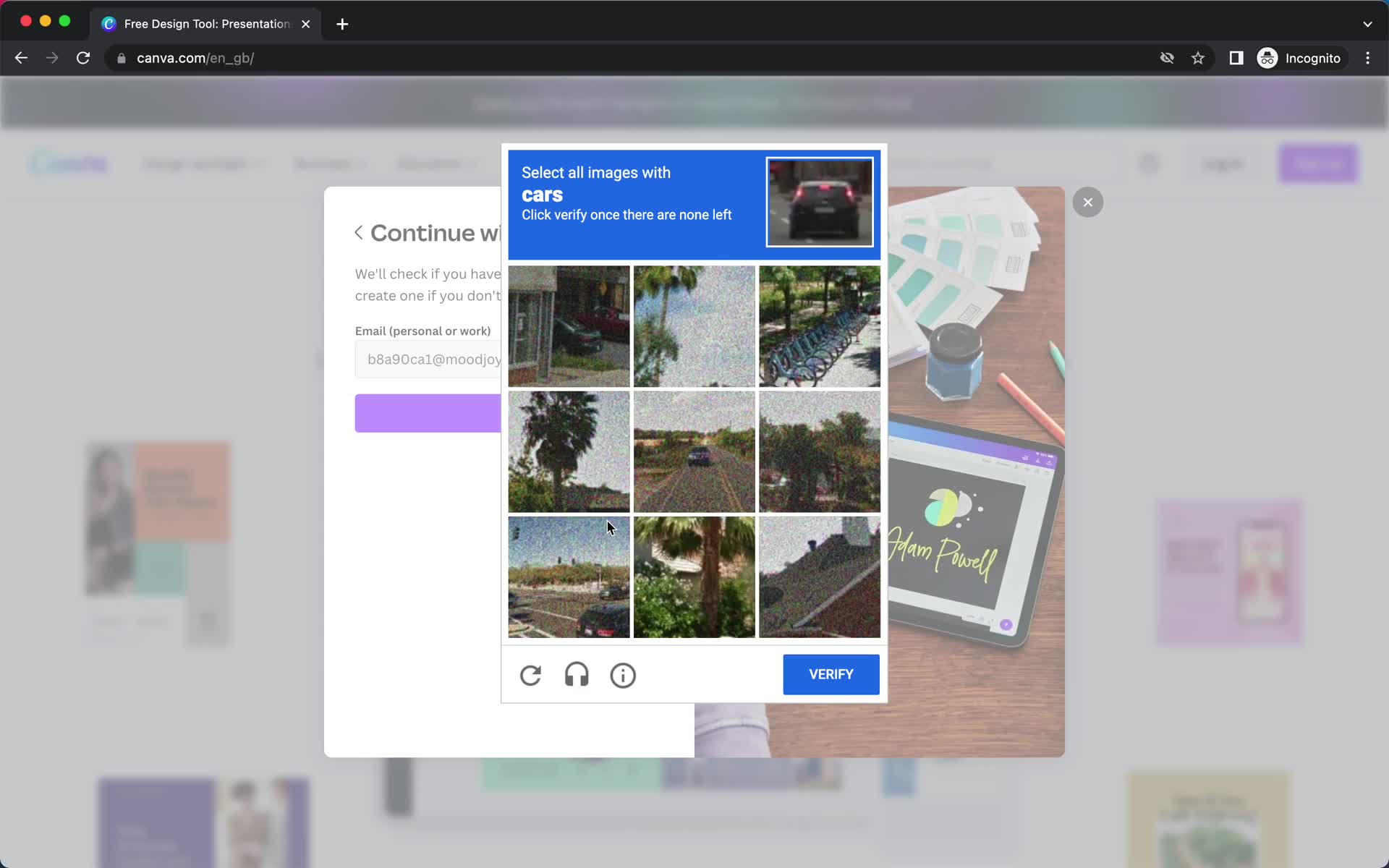Image resolution: width=1389 pixels, height=868 pixels.
Task: Open the captcha info option
Action: click(x=623, y=675)
